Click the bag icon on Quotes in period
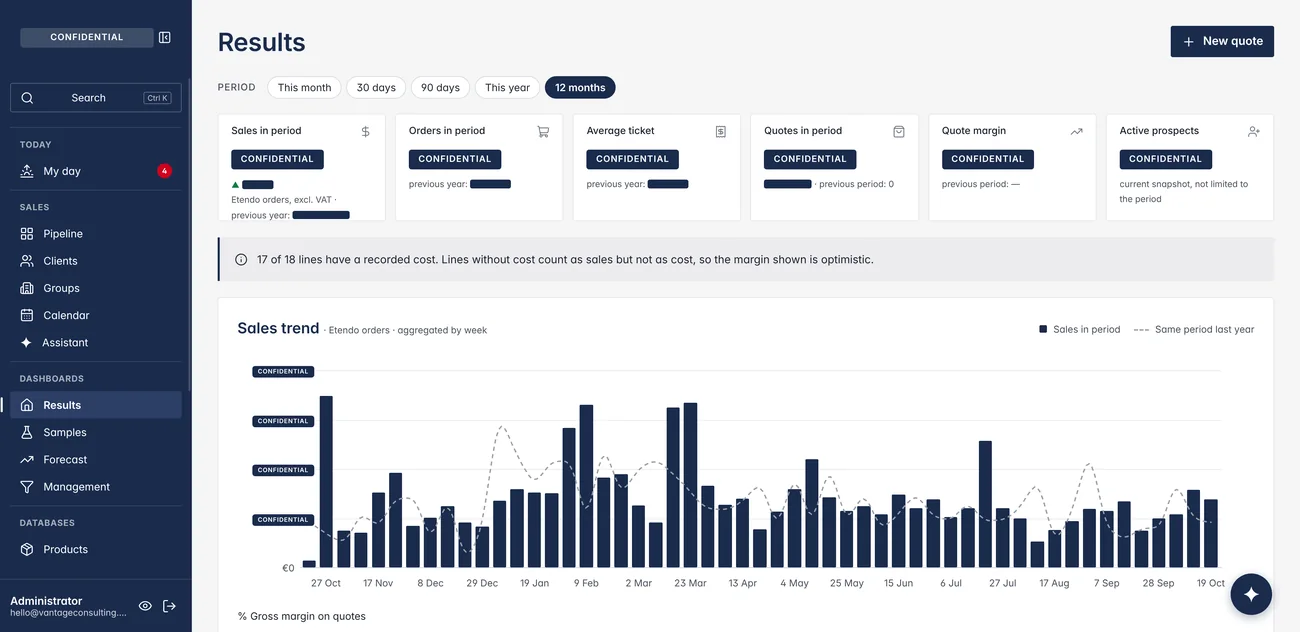The height and width of the screenshot is (632, 1300). (899, 131)
